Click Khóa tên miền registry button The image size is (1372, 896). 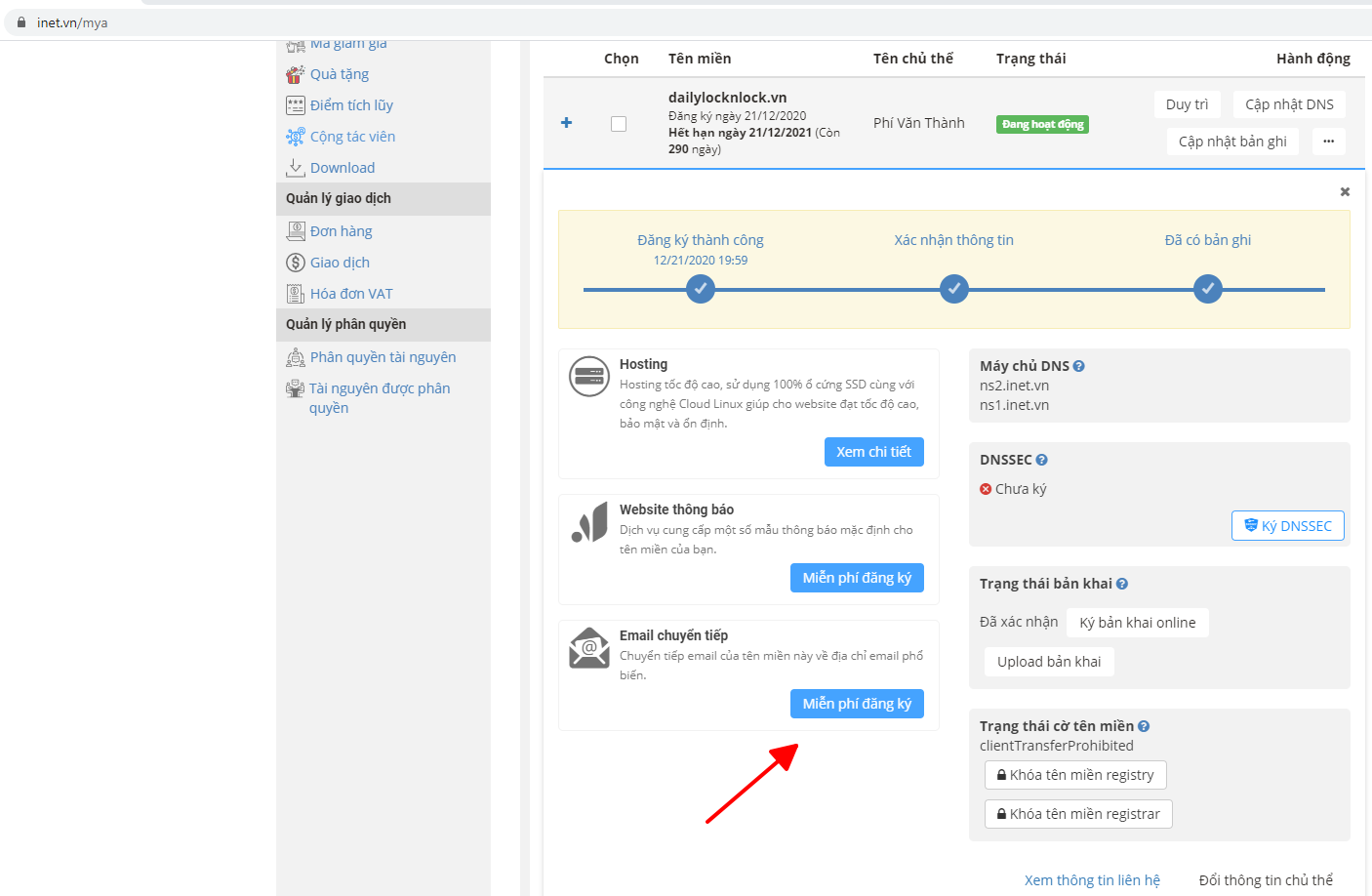[x=1075, y=775]
